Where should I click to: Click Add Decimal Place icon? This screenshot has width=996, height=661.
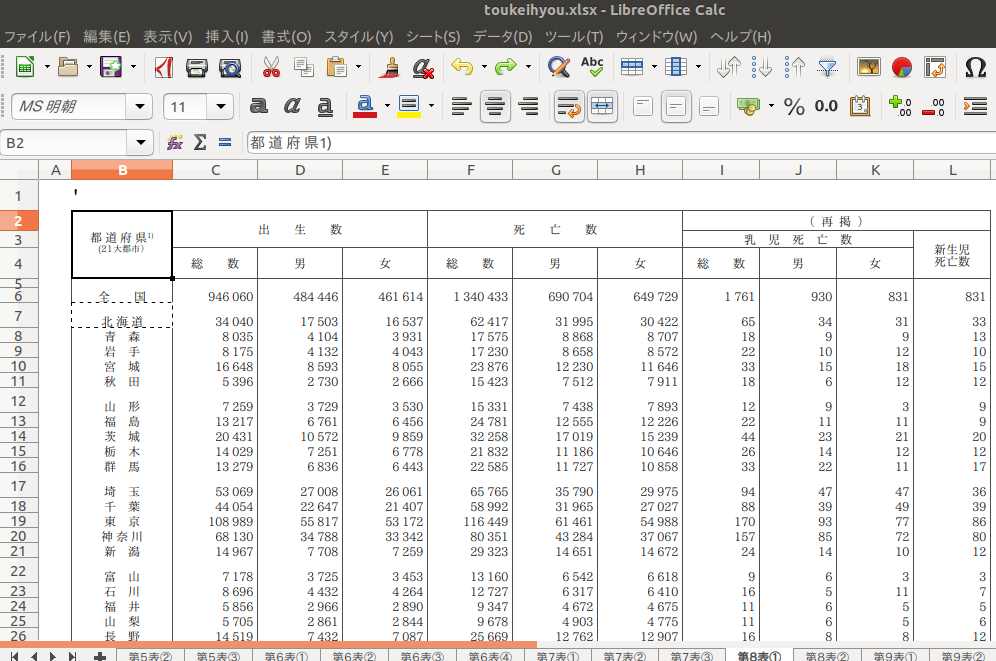coord(901,106)
